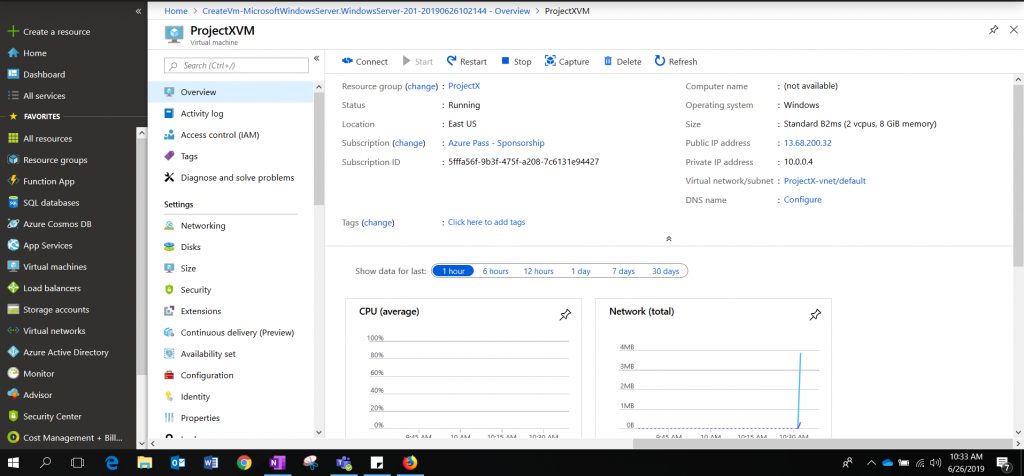Open the ProjectX-vnet/default link
The image size is (1024, 476).
click(x=825, y=181)
